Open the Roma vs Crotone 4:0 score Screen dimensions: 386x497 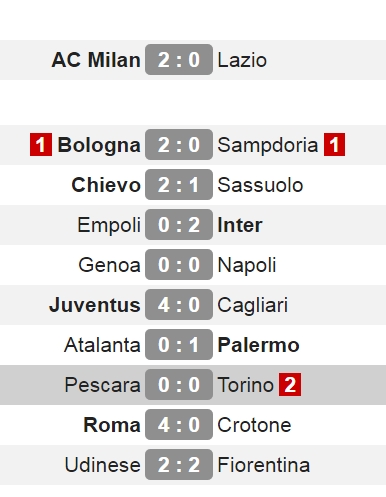pos(179,425)
